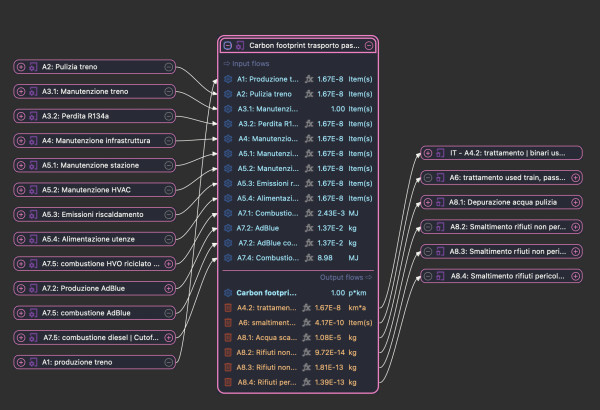600x410 pixels.
Task: Expand right-side plus of A8.3: Smaltimento rfiuti node
Action: click(x=575, y=250)
